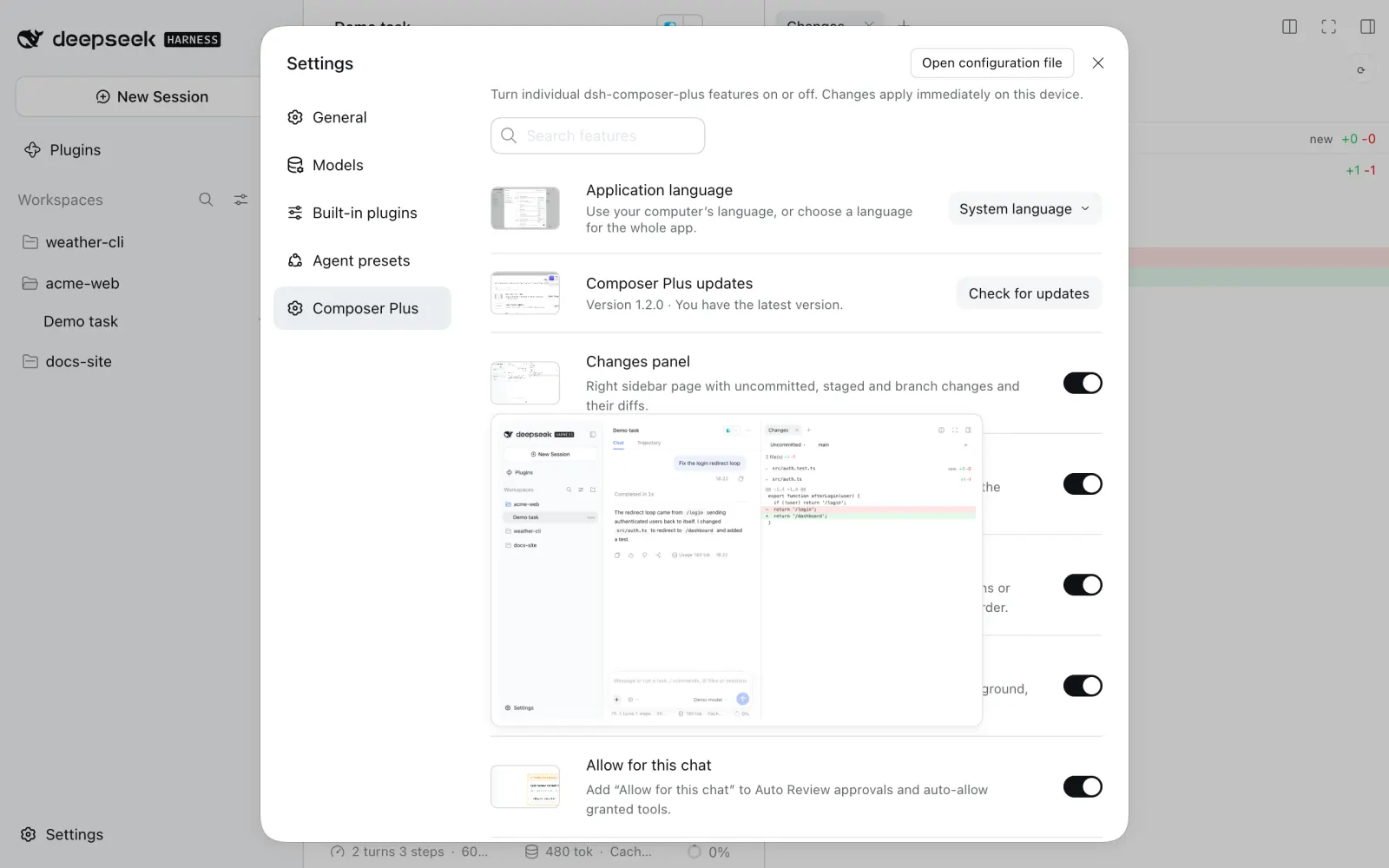
Task: Toggle right sidebar panel icon at top right
Action: [x=1368, y=27]
